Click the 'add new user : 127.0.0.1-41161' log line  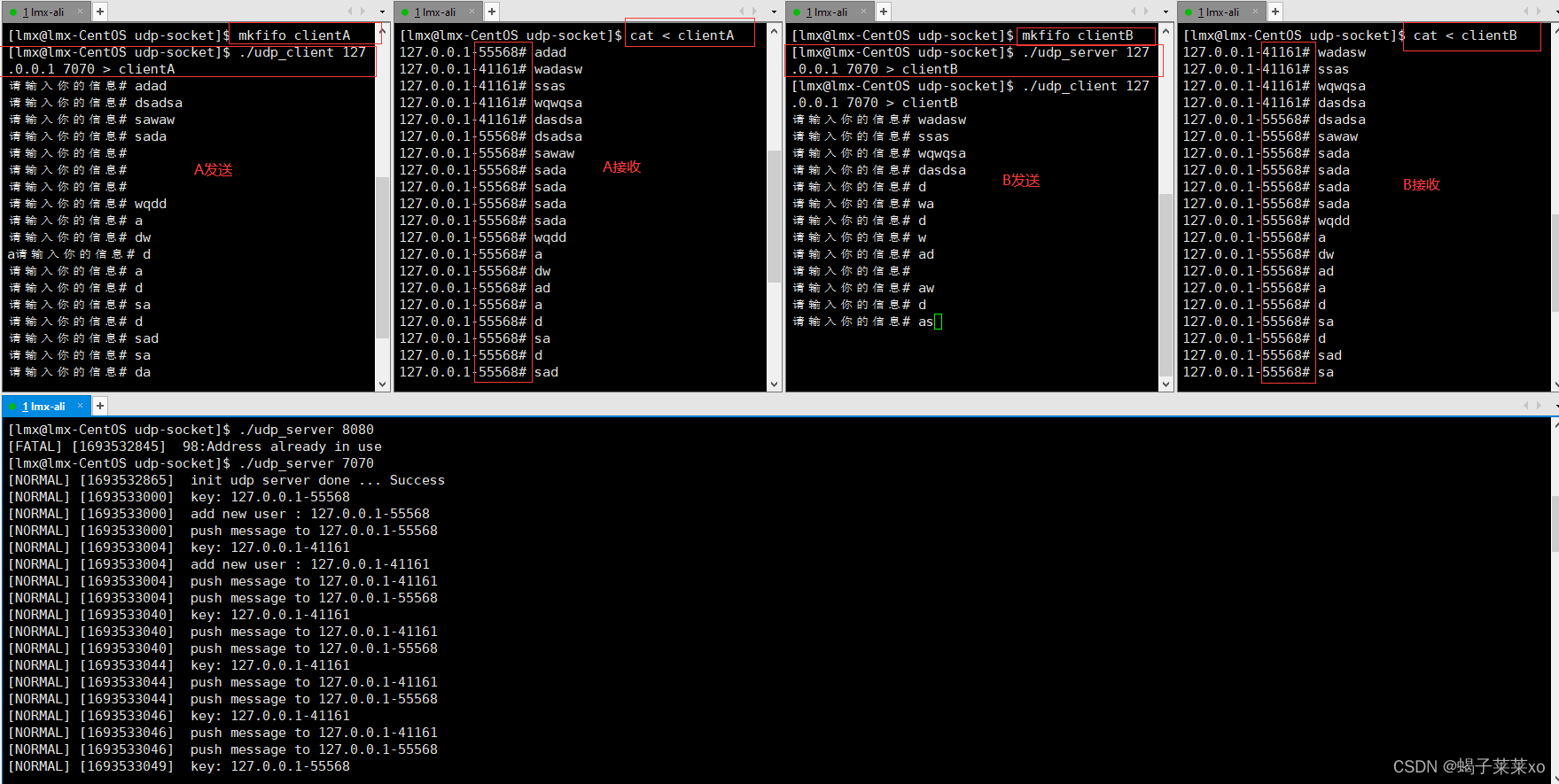click(218, 564)
